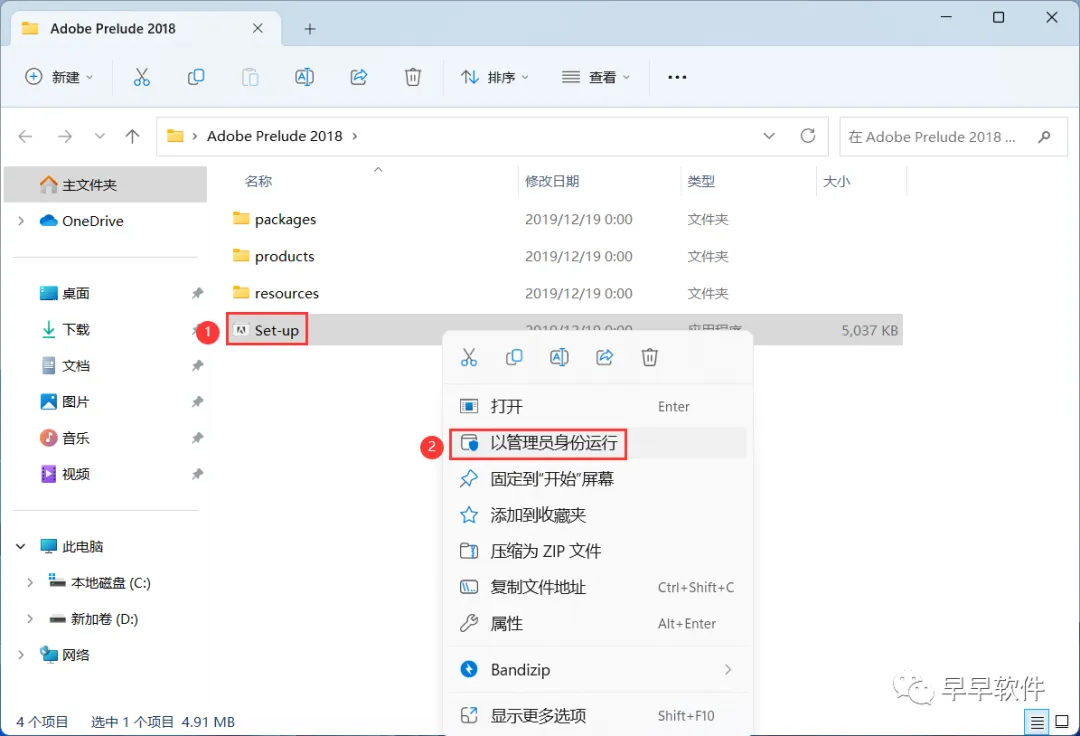Choose 压缩为 ZIP 文件

(x=598, y=551)
